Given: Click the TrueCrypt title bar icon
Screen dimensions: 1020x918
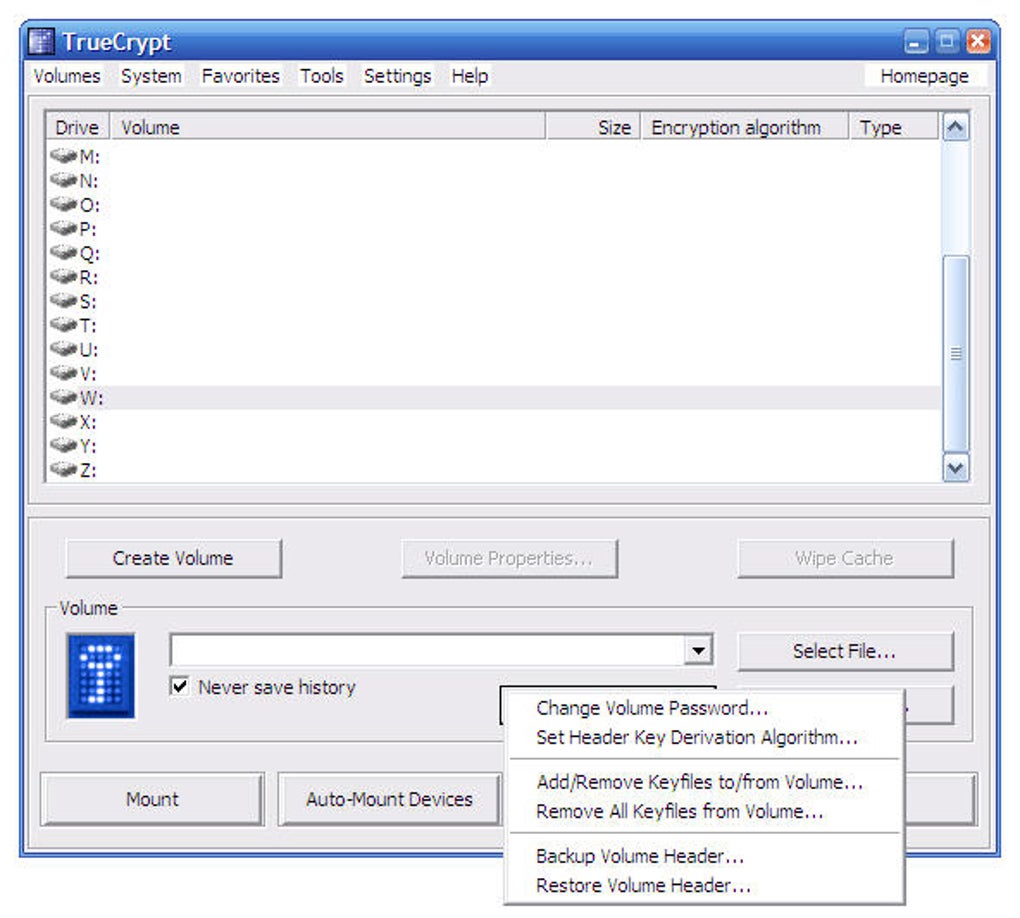Looking at the screenshot, I should (41, 42).
